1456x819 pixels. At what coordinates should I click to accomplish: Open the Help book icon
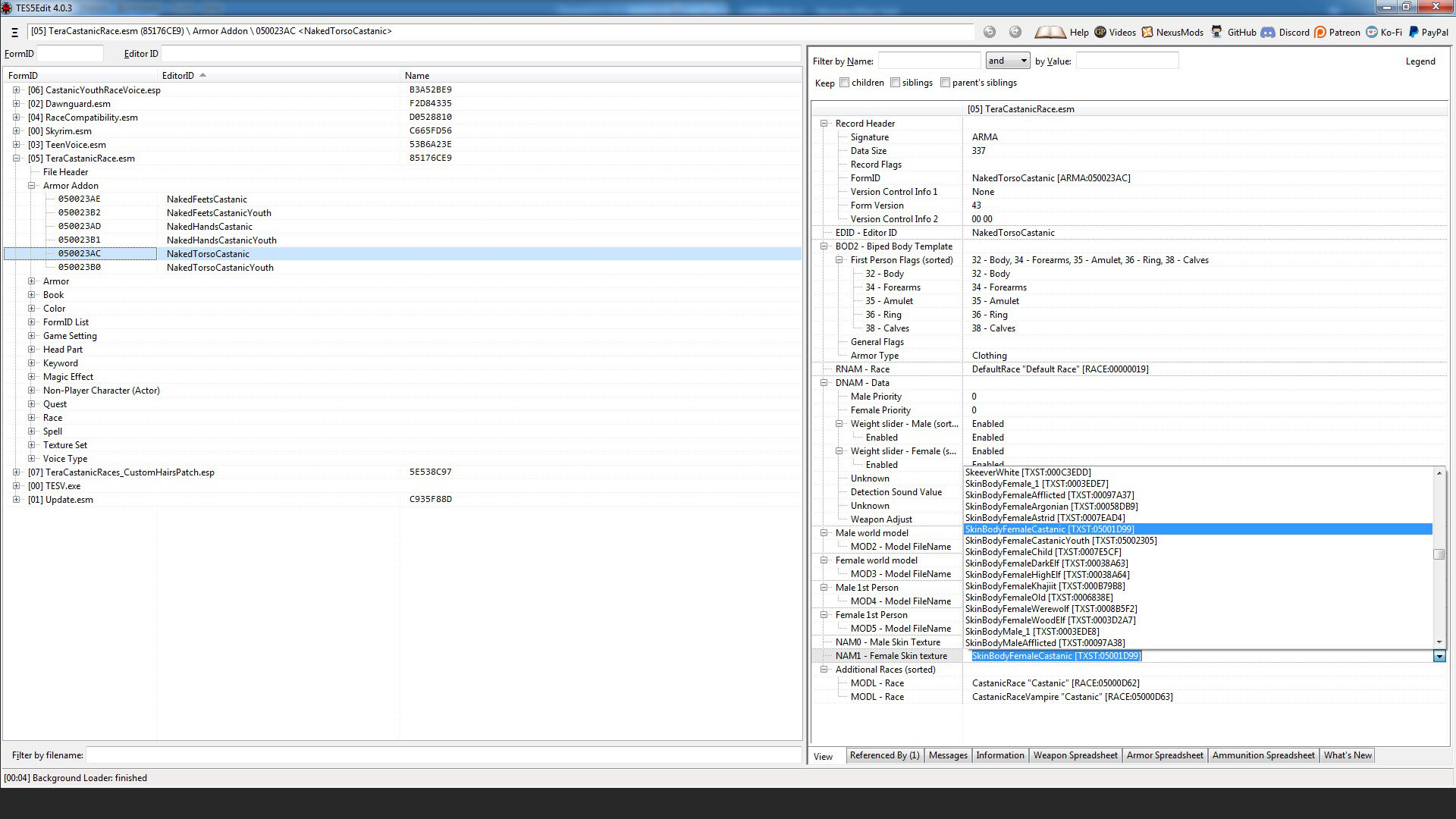(1050, 32)
